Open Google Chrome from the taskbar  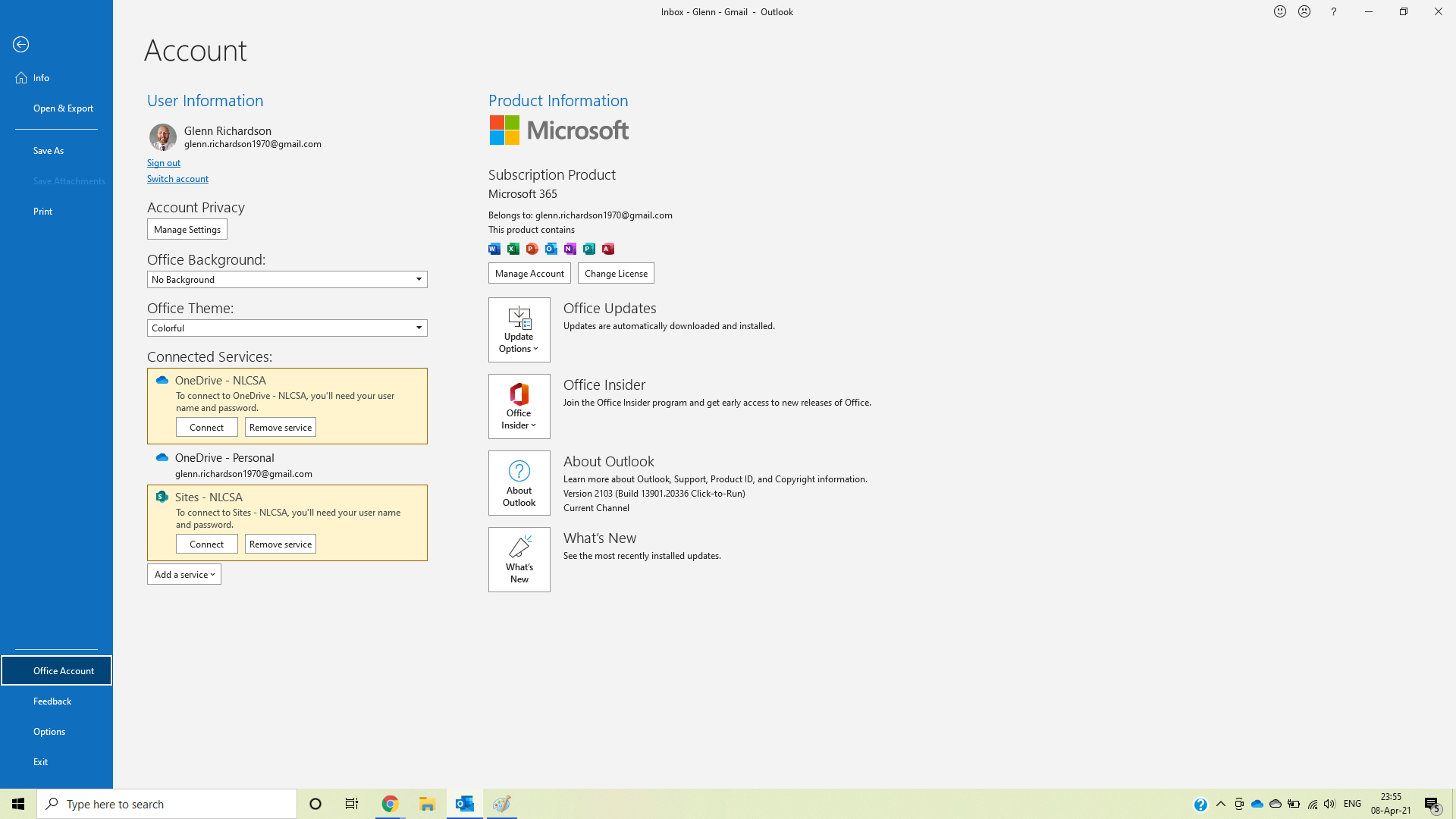390,804
